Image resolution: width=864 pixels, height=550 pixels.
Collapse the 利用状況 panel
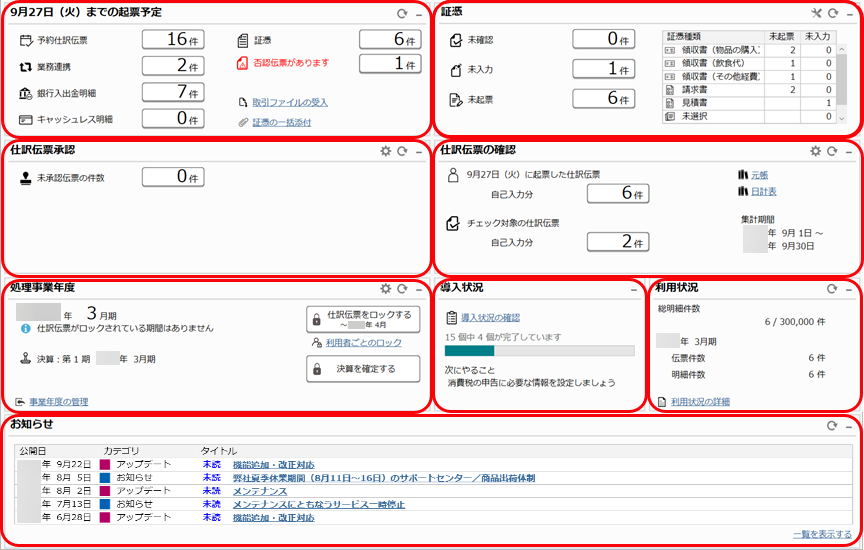point(849,289)
